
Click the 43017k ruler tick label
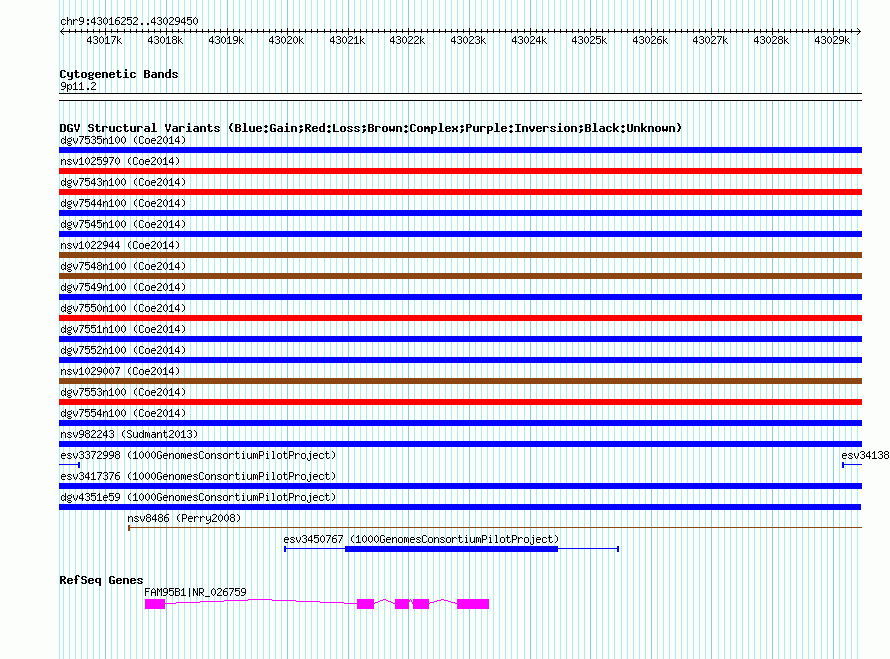pyautogui.click(x=104, y=40)
